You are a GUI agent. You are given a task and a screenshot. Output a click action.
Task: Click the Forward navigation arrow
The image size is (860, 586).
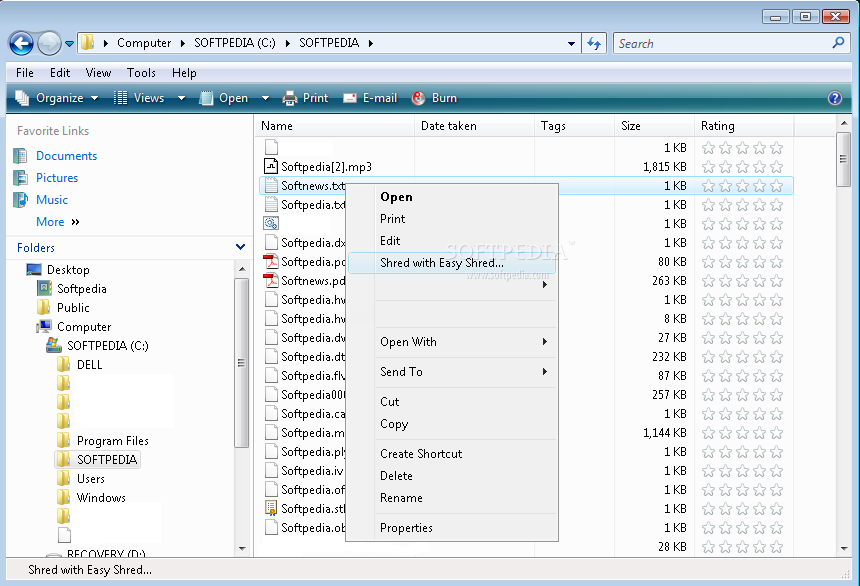49,43
